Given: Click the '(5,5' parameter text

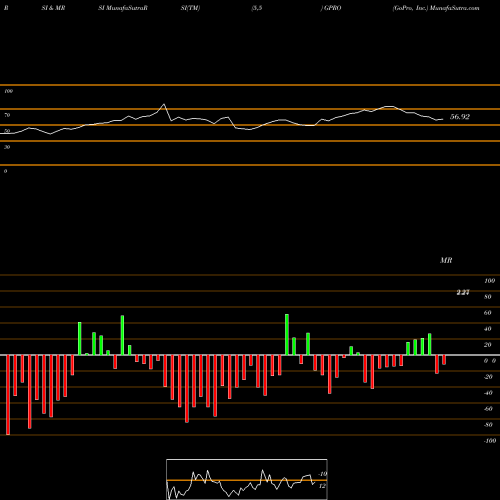Looking at the screenshot, I should (257, 8).
